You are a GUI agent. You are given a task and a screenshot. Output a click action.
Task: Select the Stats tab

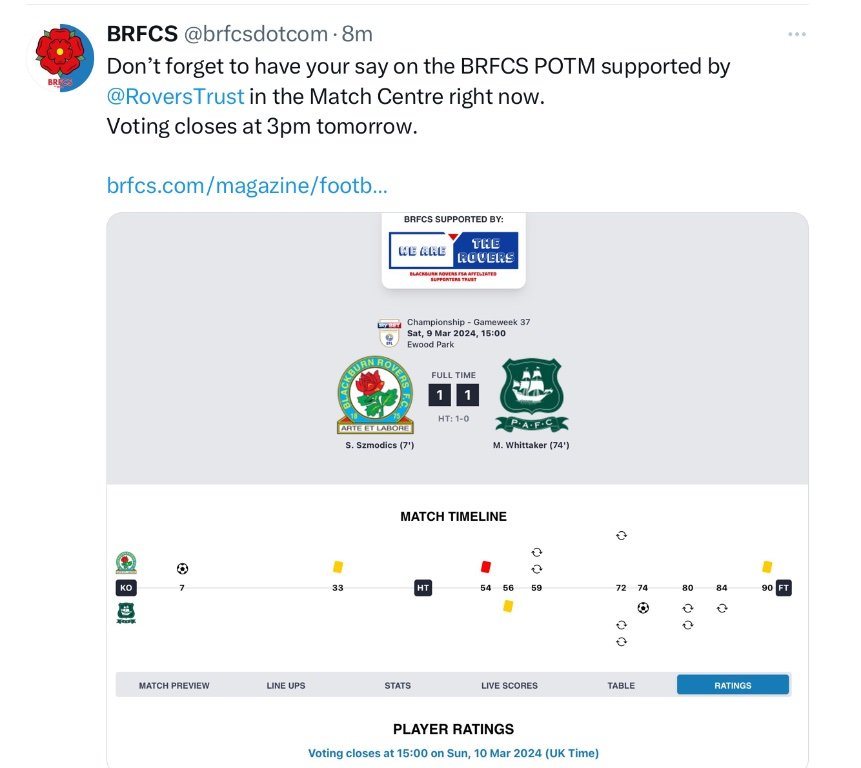tap(398, 685)
